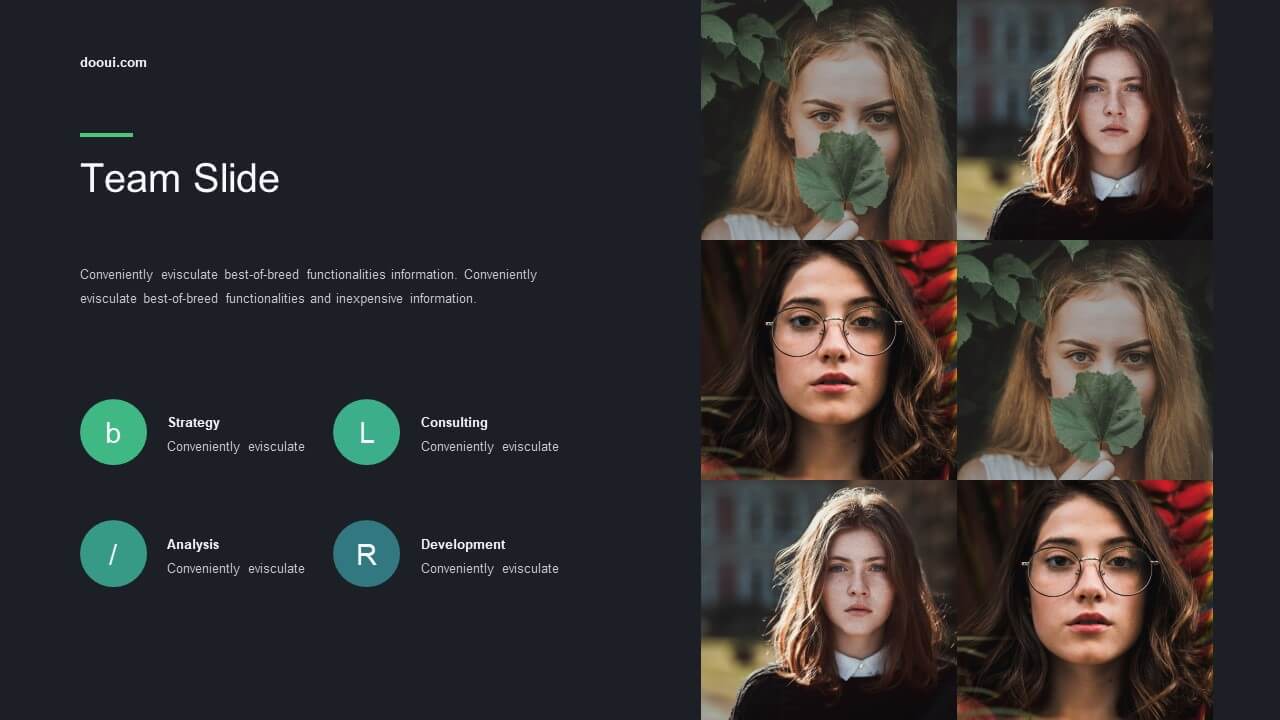The image size is (1280, 720).
Task: Click the Development label
Action: point(463,544)
